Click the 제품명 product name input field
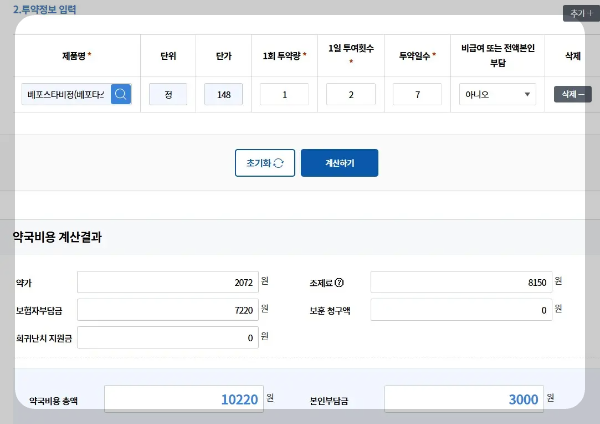The height and width of the screenshot is (424, 600). click(x=66, y=94)
